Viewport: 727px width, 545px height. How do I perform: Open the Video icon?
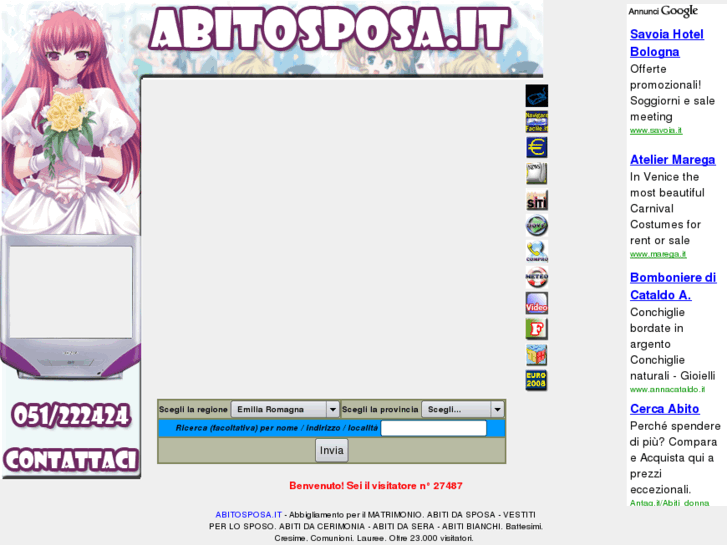click(x=536, y=303)
